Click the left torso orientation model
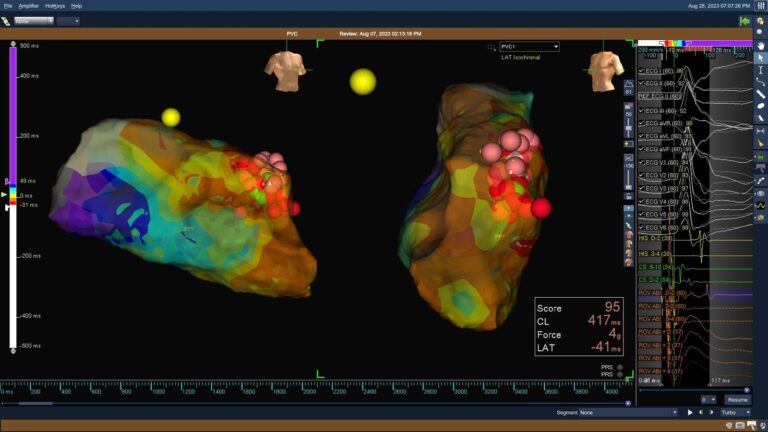 (x=285, y=72)
